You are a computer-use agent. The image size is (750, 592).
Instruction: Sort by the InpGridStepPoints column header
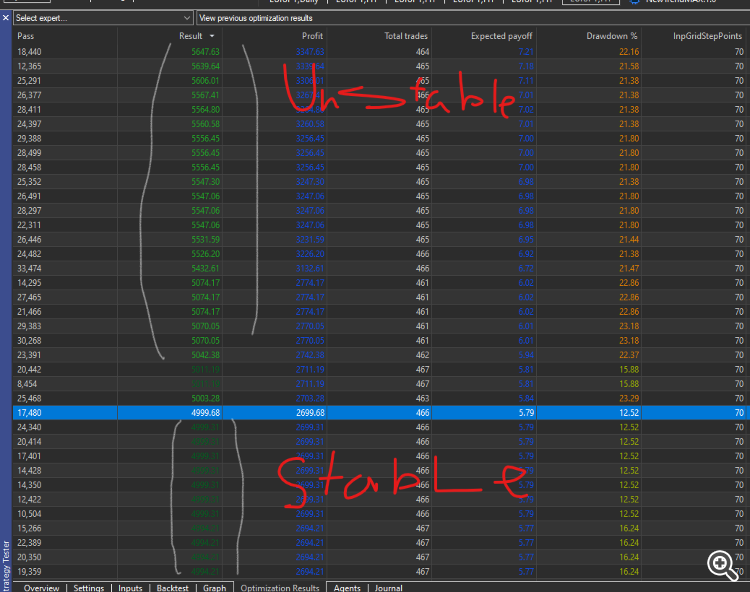click(707, 36)
